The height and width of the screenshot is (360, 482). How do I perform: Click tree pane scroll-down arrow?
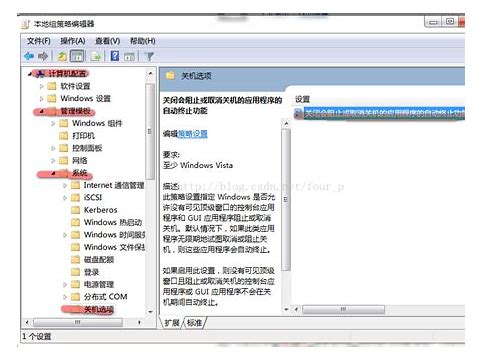[150, 312]
